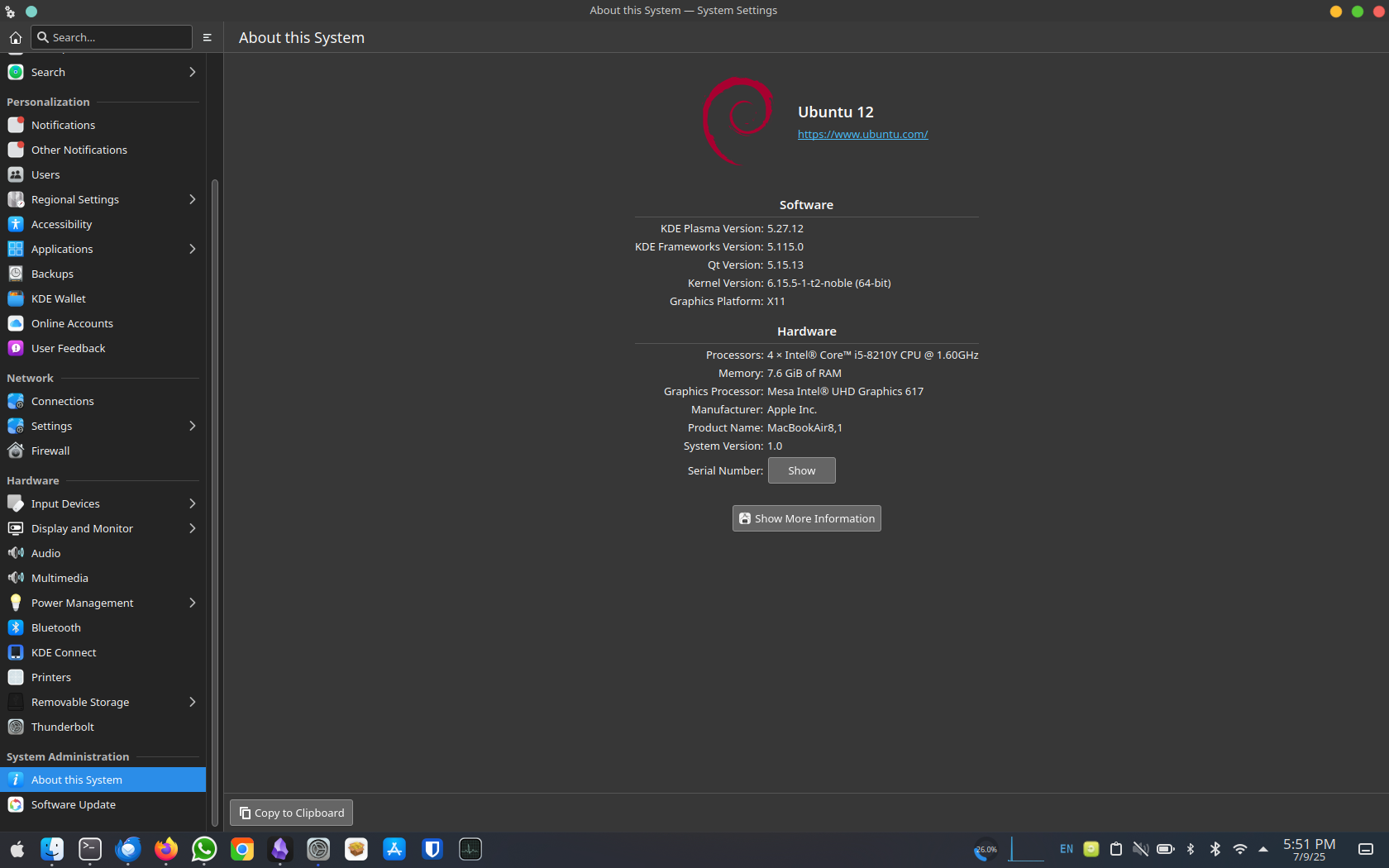Image resolution: width=1389 pixels, height=868 pixels.
Task: Select Other Notifications in the sidebar
Action: [x=103, y=150]
